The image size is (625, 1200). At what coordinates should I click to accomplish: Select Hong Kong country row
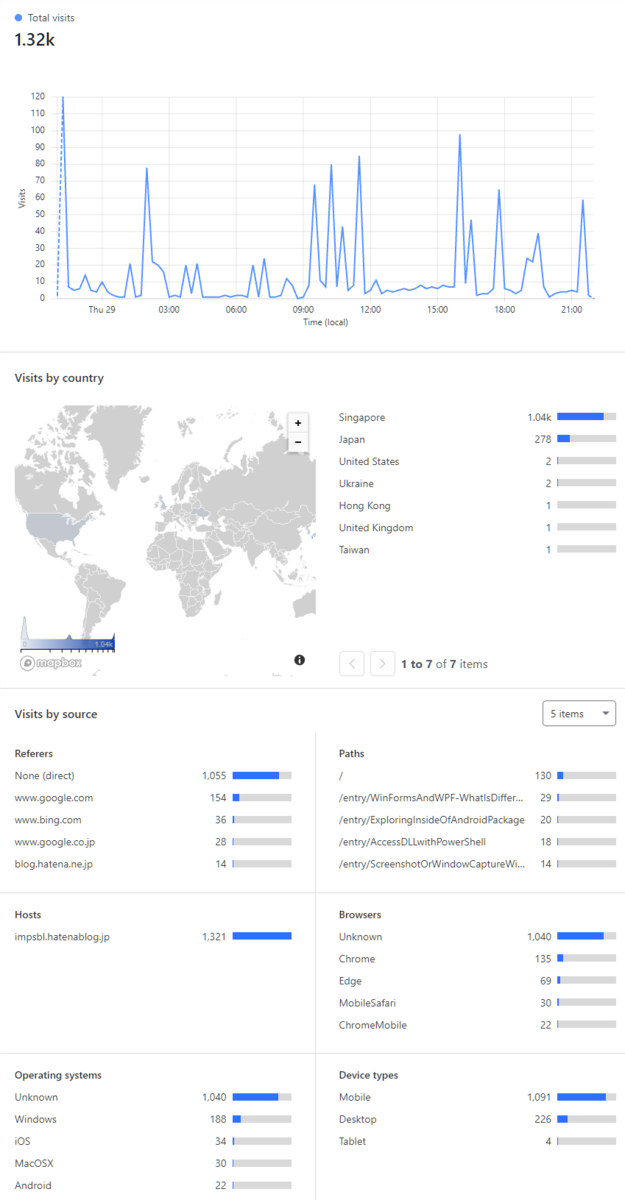click(x=477, y=505)
